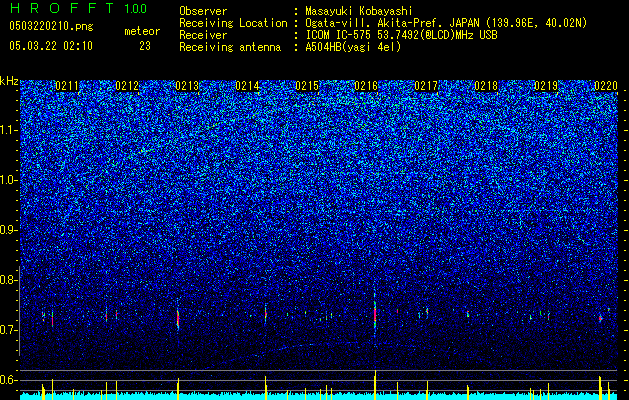Click the tallest yellow intensity spike below 0216
This screenshot has height=400, width=629.
click(375, 385)
